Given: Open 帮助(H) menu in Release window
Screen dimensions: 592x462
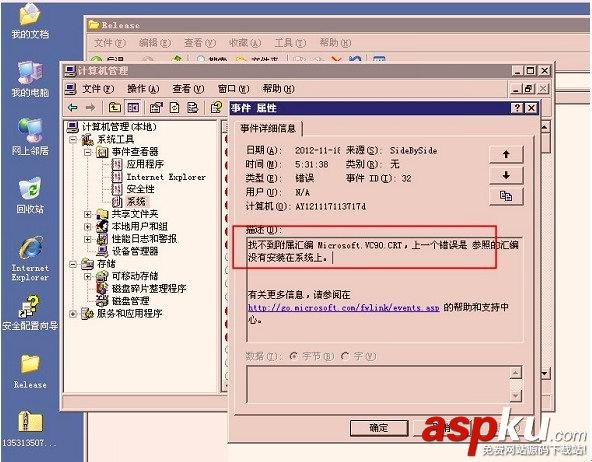Looking at the screenshot, I should [335, 43].
